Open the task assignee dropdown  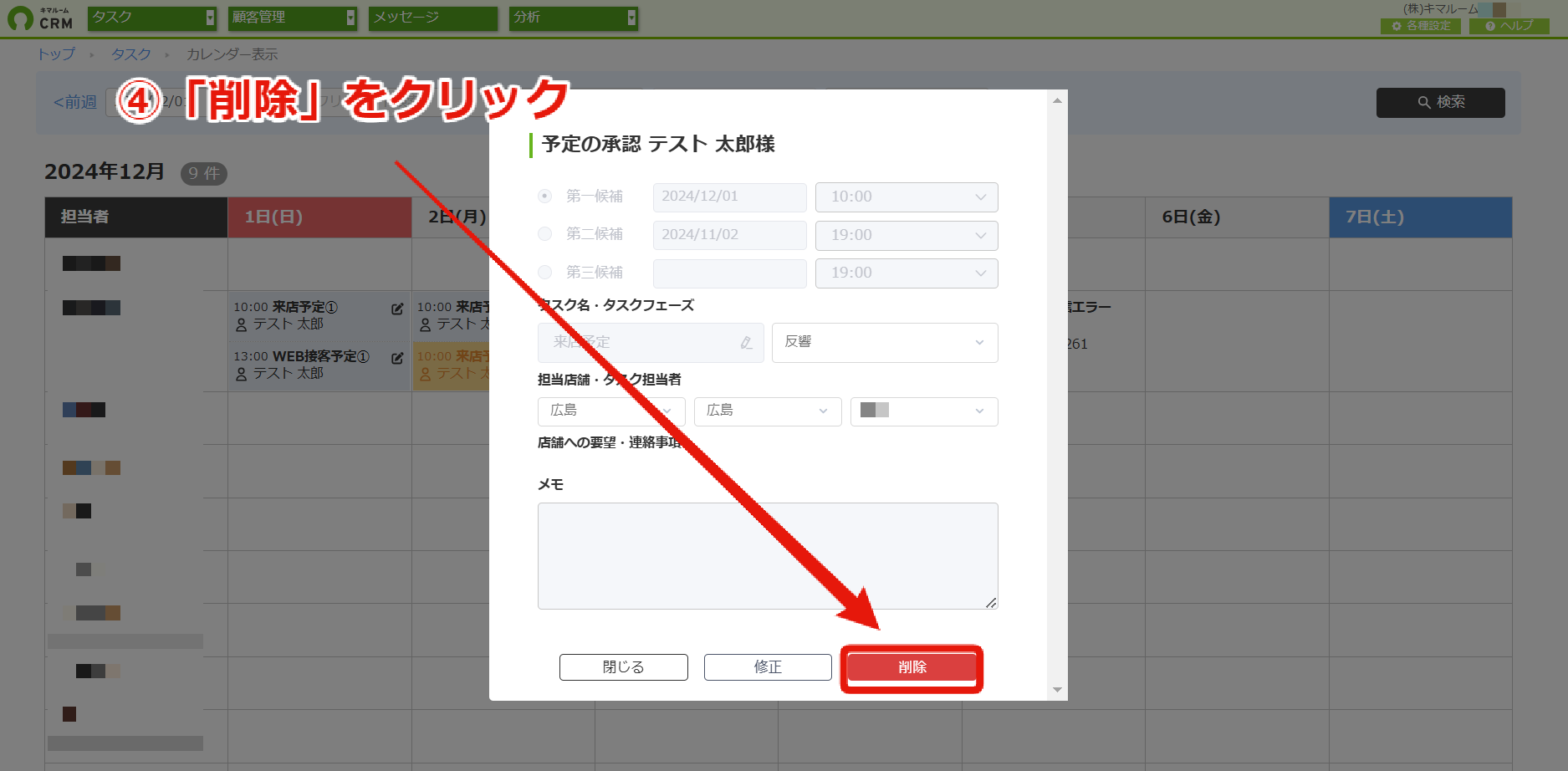[x=924, y=411]
